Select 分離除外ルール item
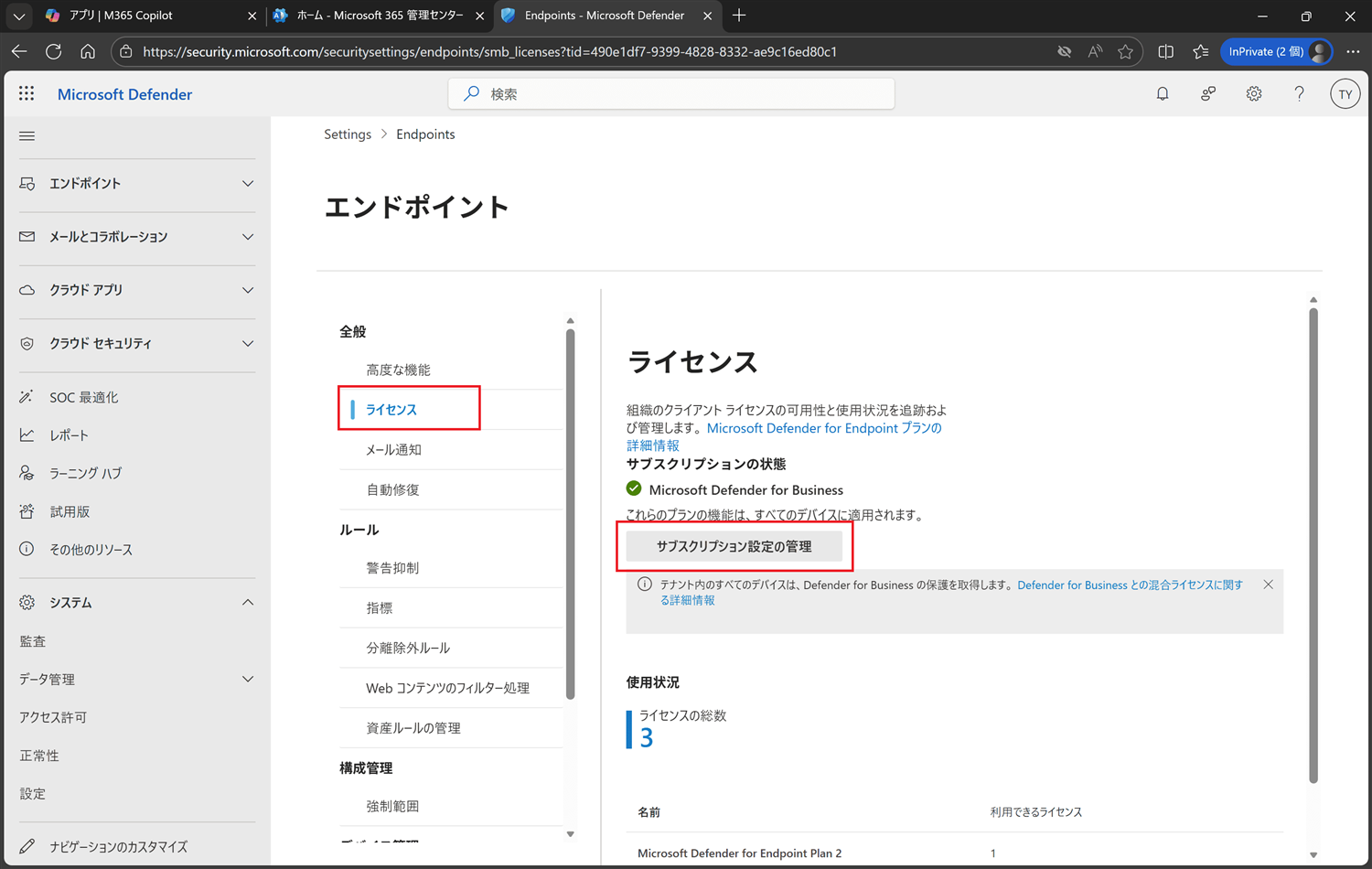The height and width of the screenshot is (869, 1372). 408,648
